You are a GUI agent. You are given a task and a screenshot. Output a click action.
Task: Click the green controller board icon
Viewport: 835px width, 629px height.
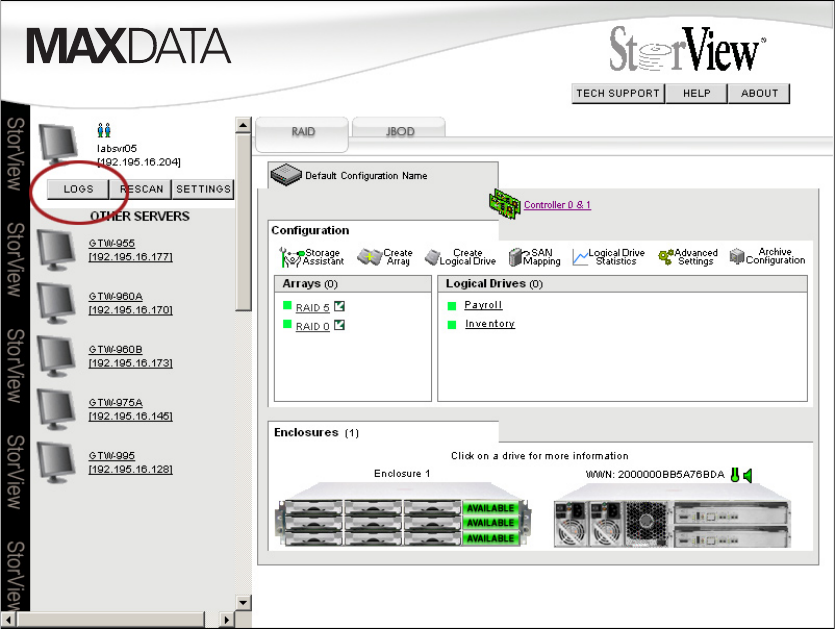click(x=504, y=203)
